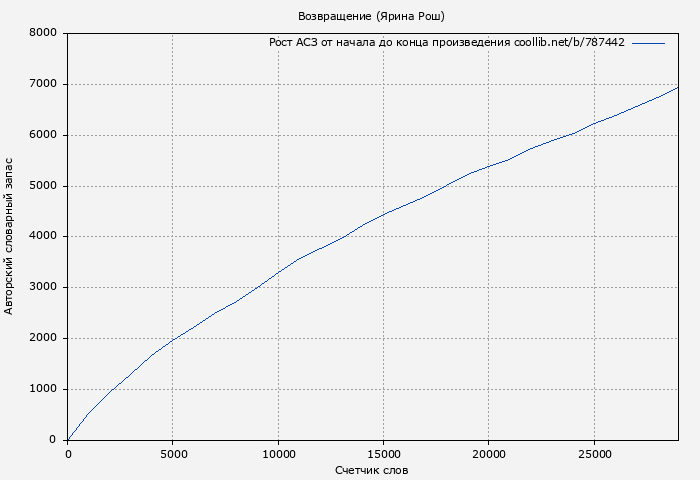
Task: Click the curve's starting point at the origin
Action: (68, 439)
